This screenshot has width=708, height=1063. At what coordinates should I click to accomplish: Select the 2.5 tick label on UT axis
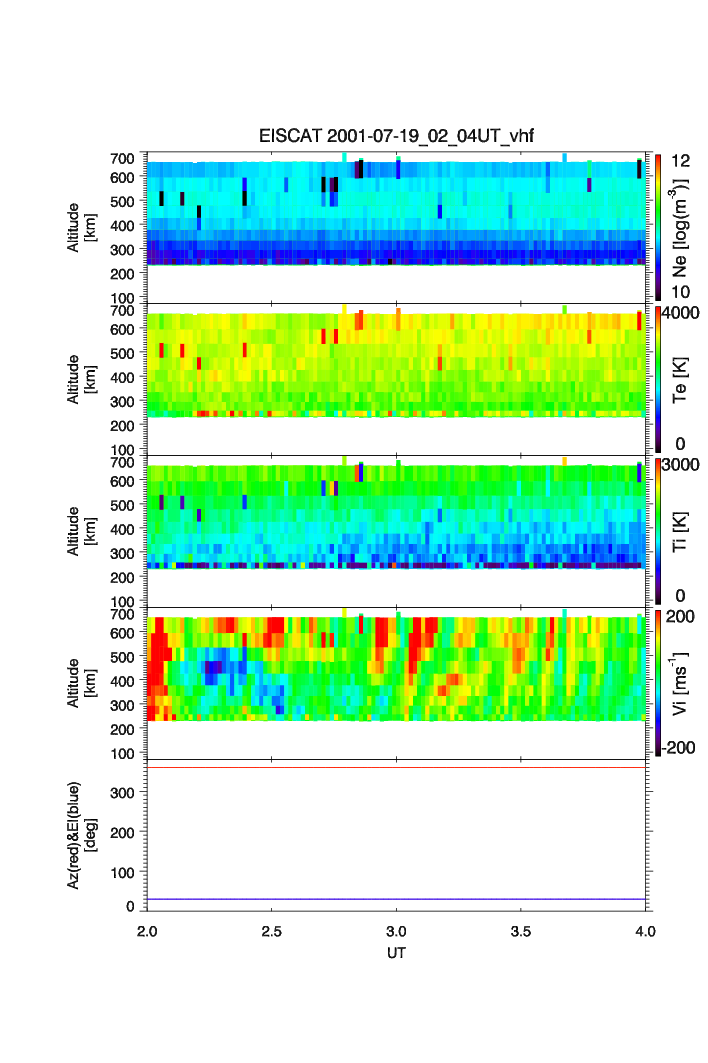coord(272,930)
